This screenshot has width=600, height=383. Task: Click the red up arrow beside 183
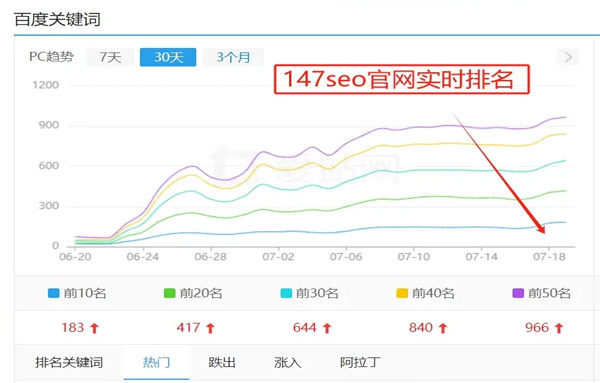95,328
